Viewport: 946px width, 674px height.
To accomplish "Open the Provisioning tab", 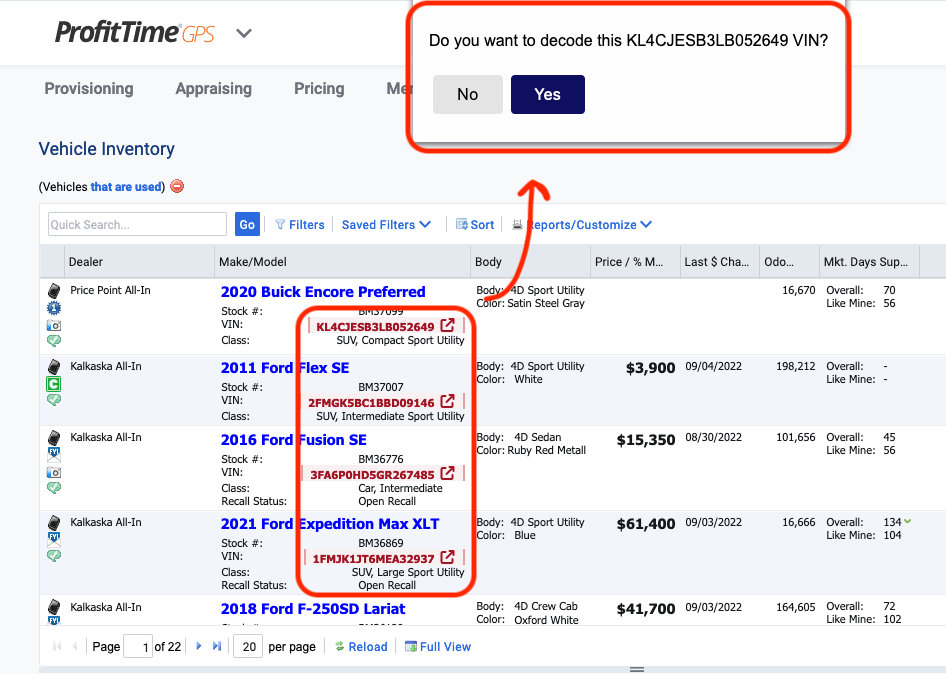I will tap(89, 89).
